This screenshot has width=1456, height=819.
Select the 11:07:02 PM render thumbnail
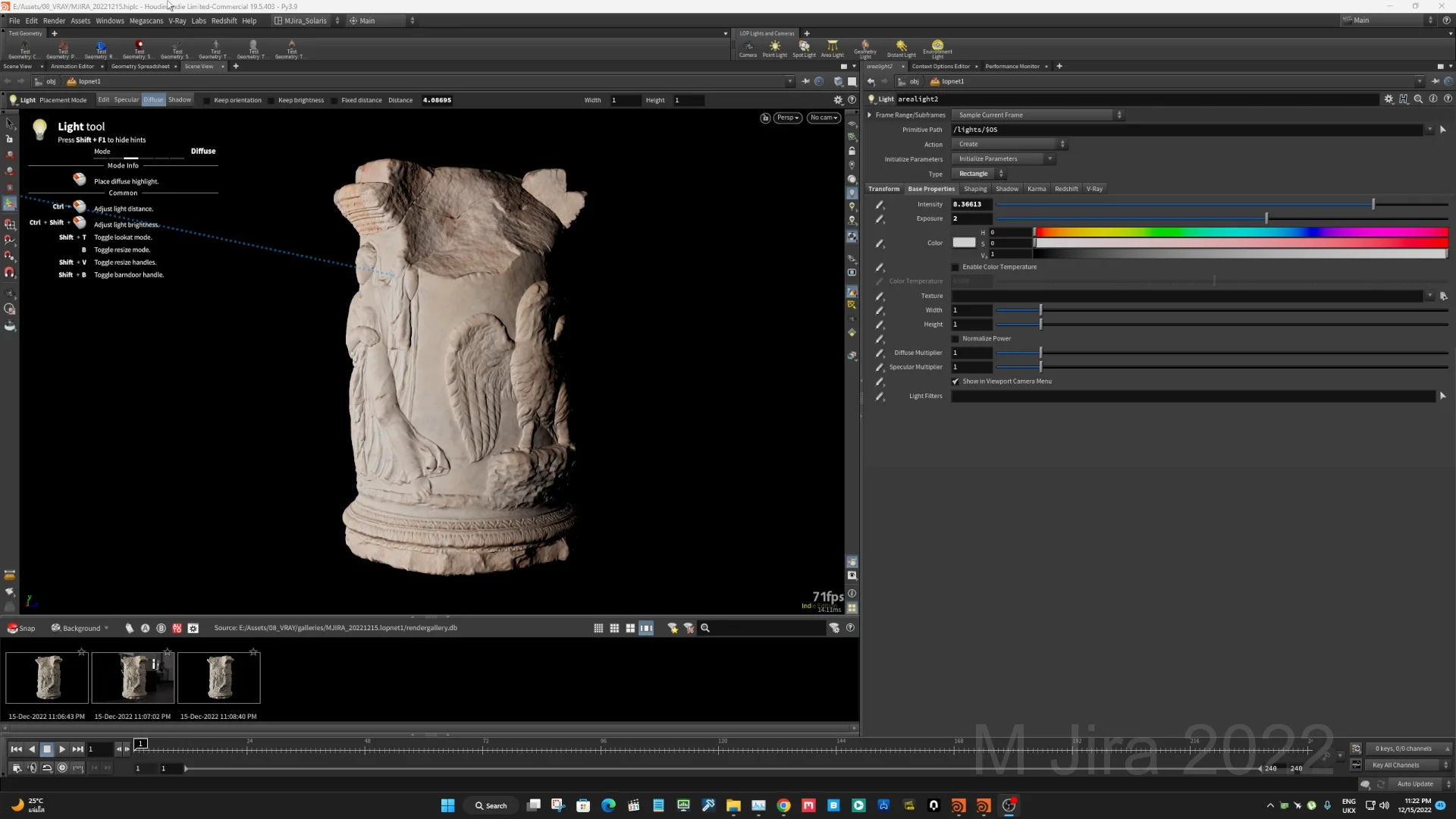click(x=133, y=677)
